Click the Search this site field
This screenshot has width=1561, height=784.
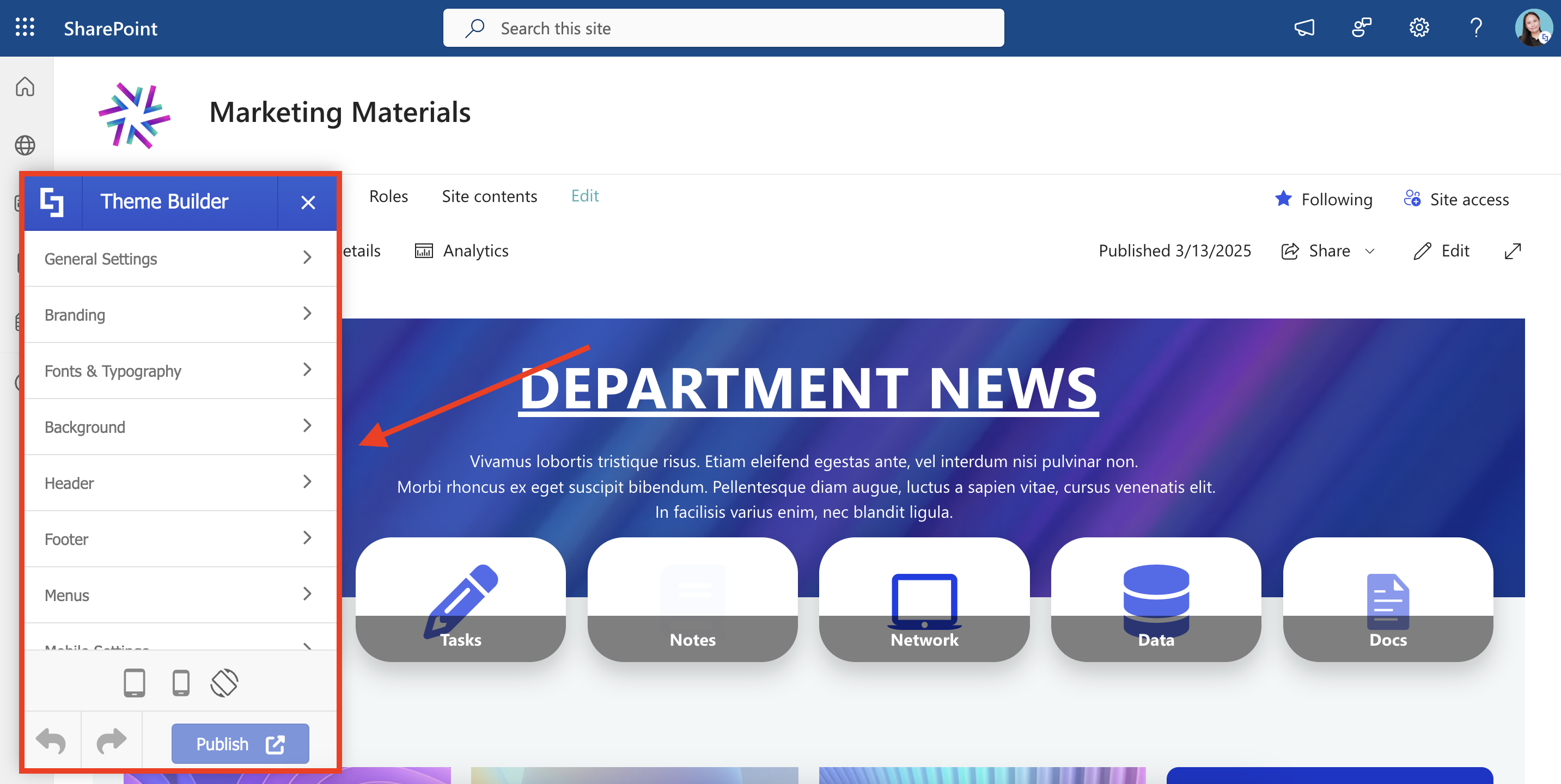coord(723,28)
